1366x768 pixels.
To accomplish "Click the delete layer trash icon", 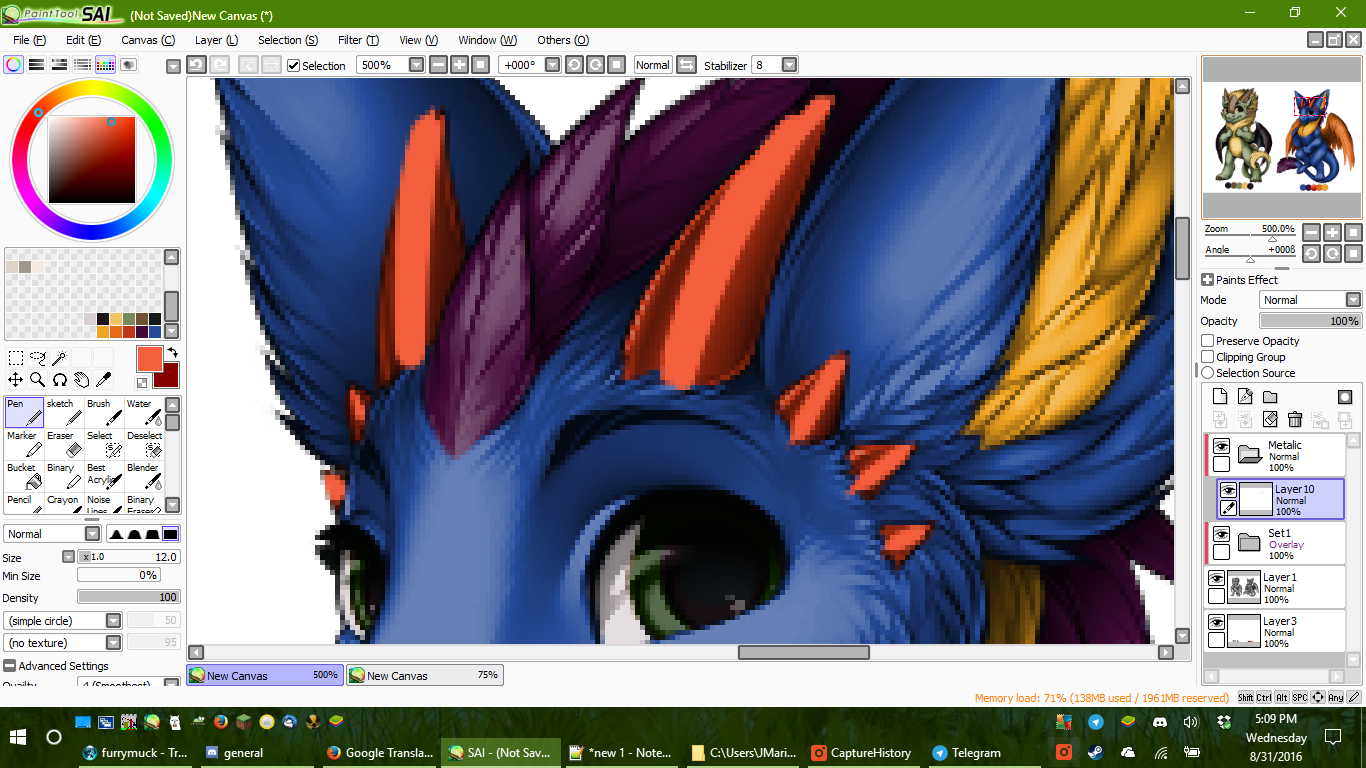I will [1295, 419].
